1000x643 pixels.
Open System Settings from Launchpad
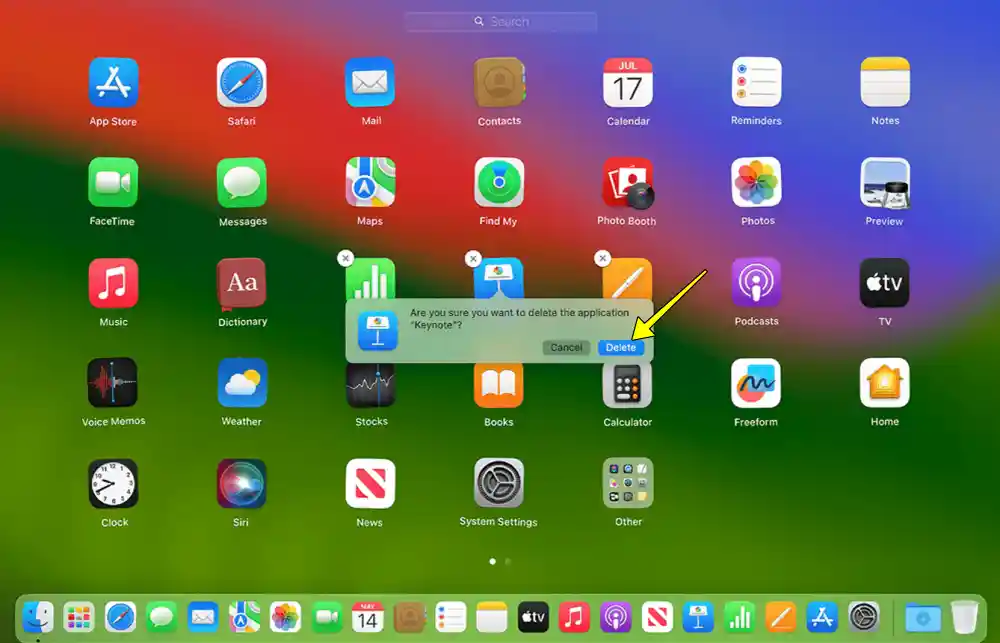coord(499,481)
